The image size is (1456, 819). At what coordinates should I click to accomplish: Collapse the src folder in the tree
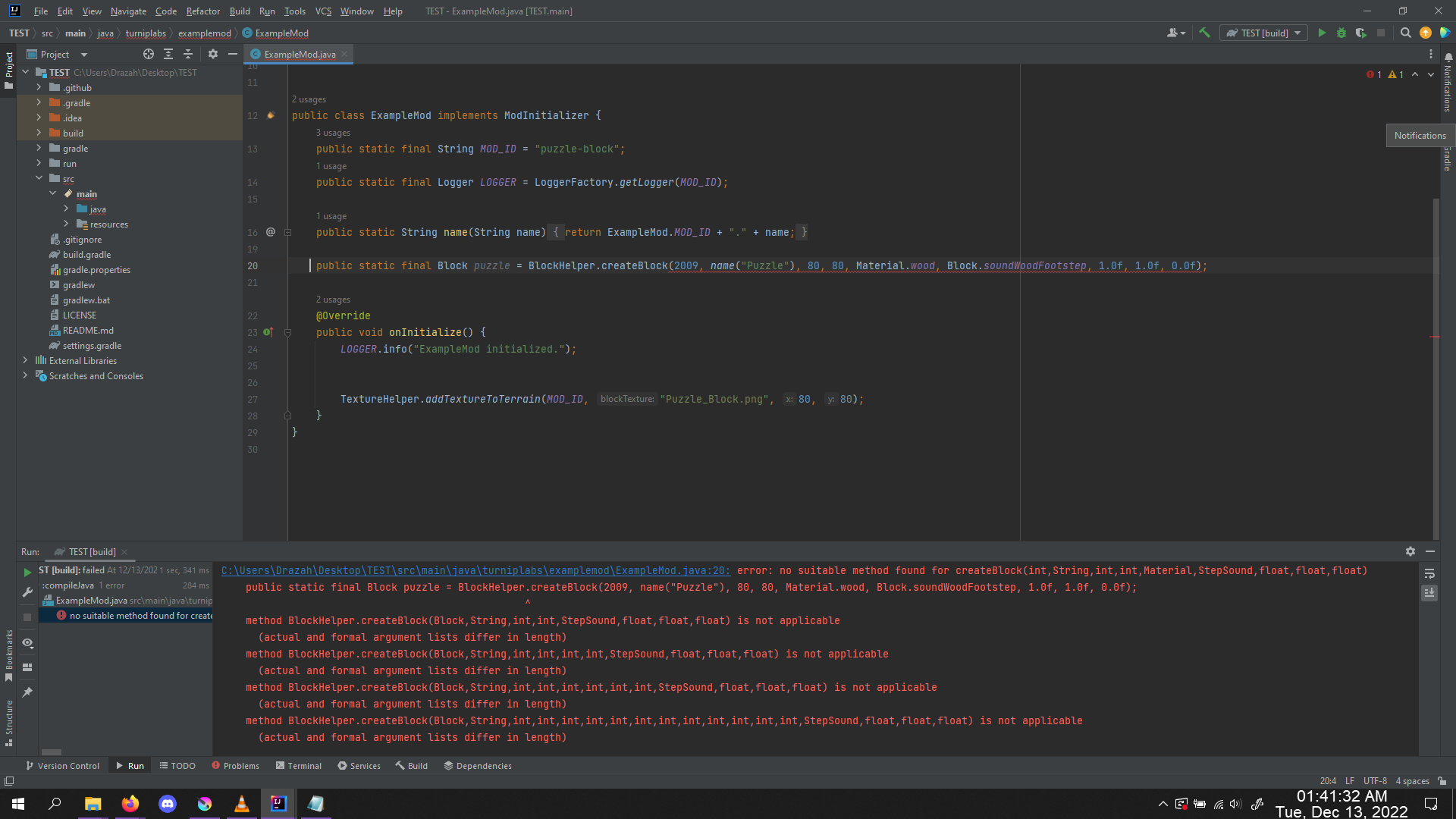pos(39,178)
